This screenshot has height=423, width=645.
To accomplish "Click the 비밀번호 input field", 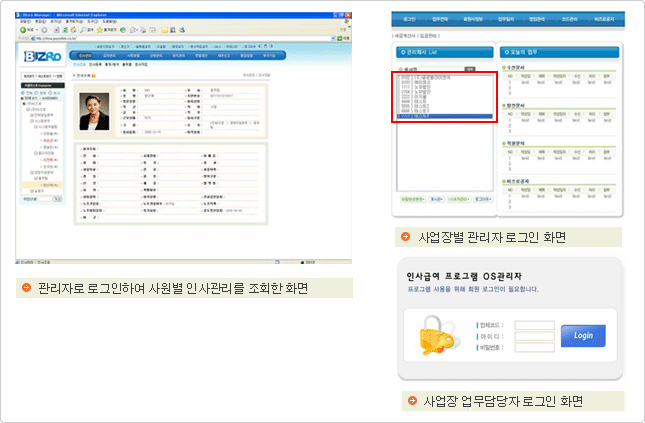I will coord(533,348).
